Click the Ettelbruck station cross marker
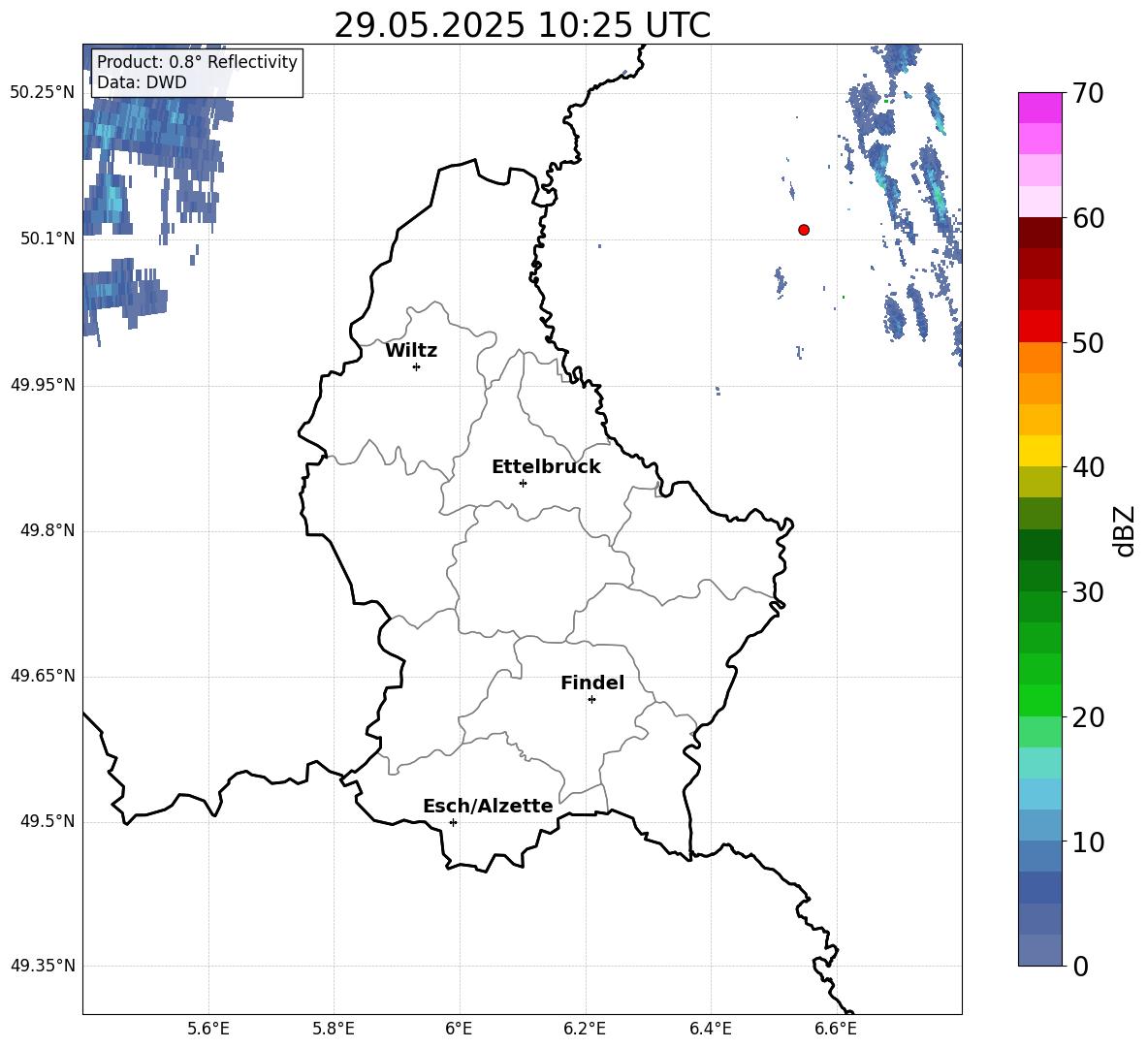 (x=523, y=483)
